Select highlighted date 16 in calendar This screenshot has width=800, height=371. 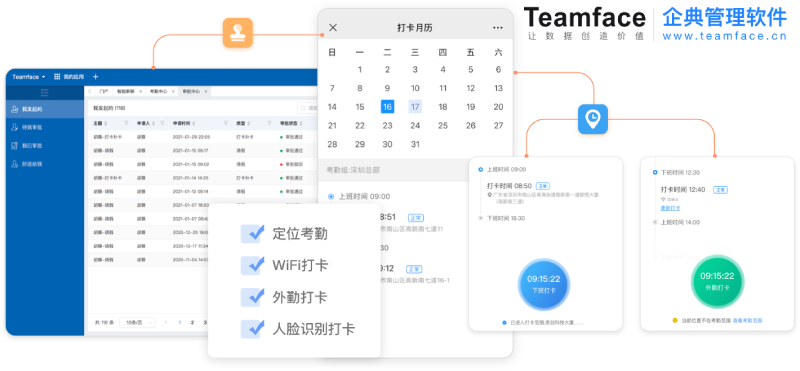387,107
